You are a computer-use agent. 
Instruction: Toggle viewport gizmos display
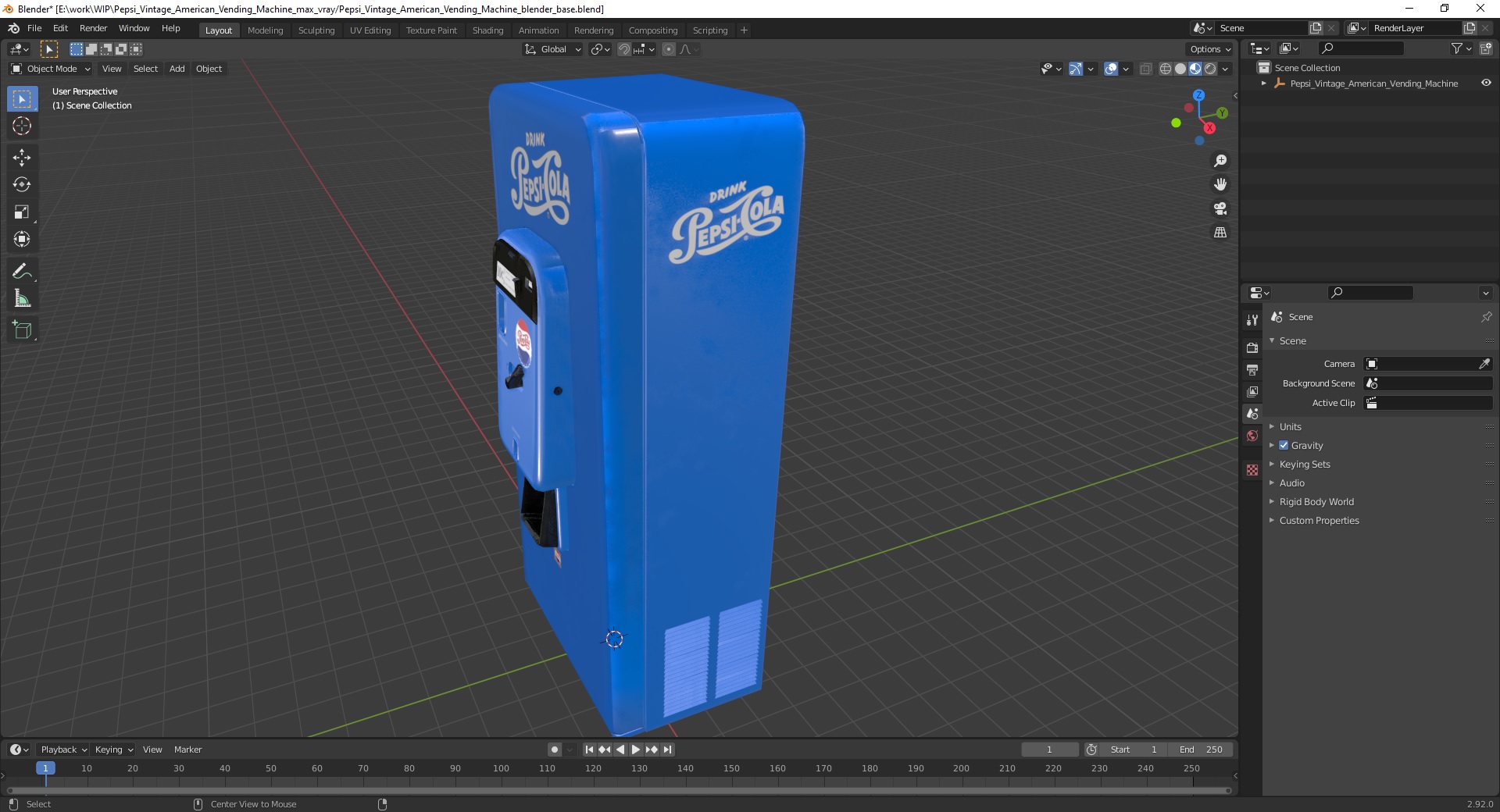tap(1076, 69)
